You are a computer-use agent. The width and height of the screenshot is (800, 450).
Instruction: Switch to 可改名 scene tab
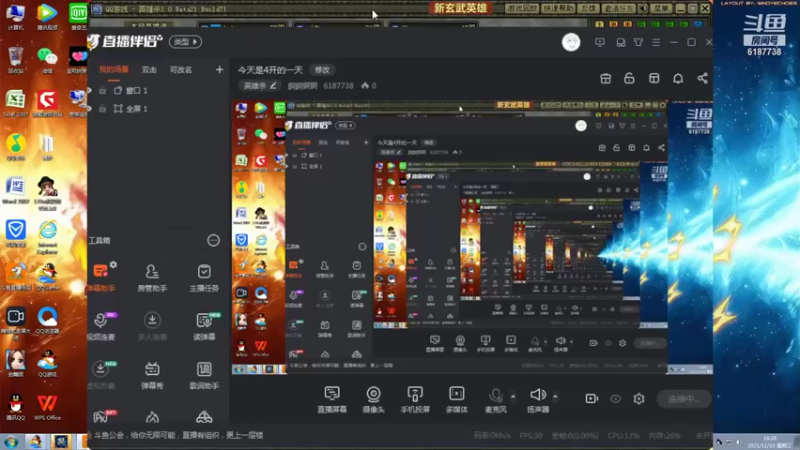pos(181,70)
